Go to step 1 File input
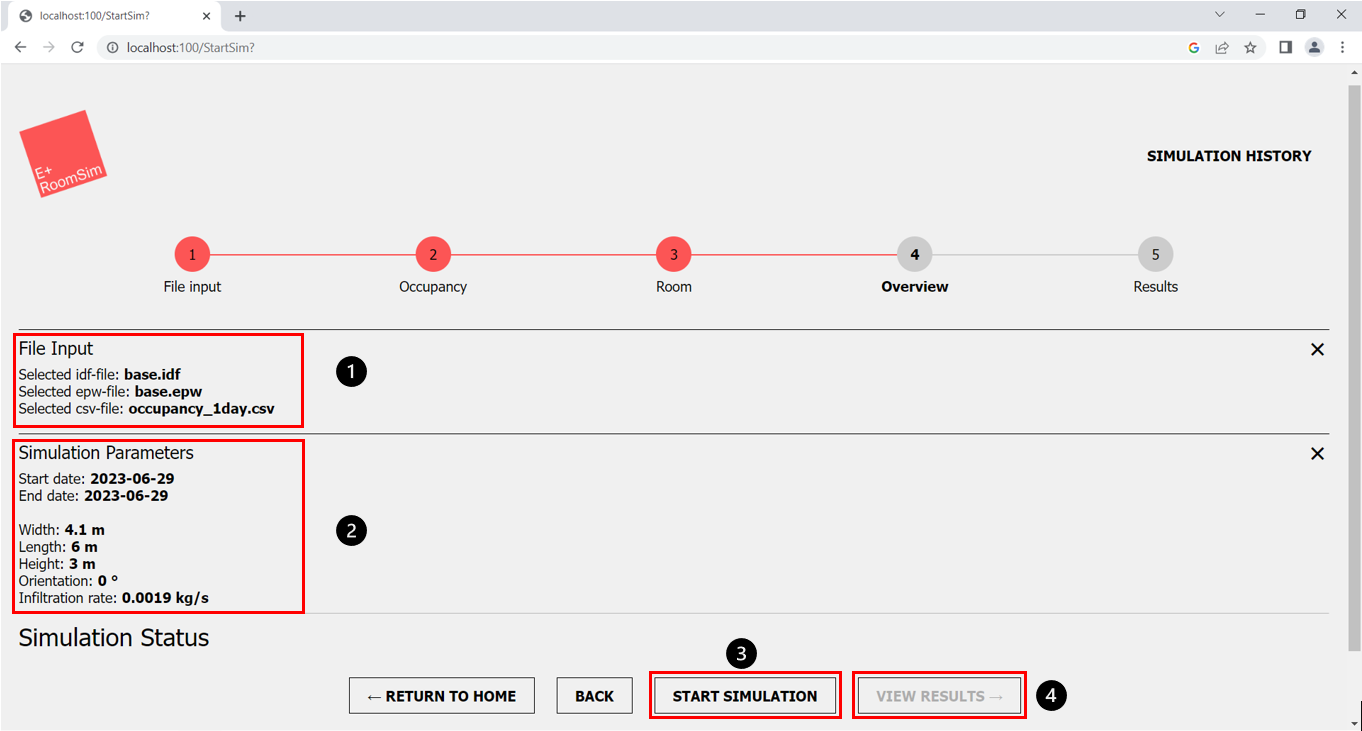1362x731 pixels. pyautogui.click(x=192, y=254)
